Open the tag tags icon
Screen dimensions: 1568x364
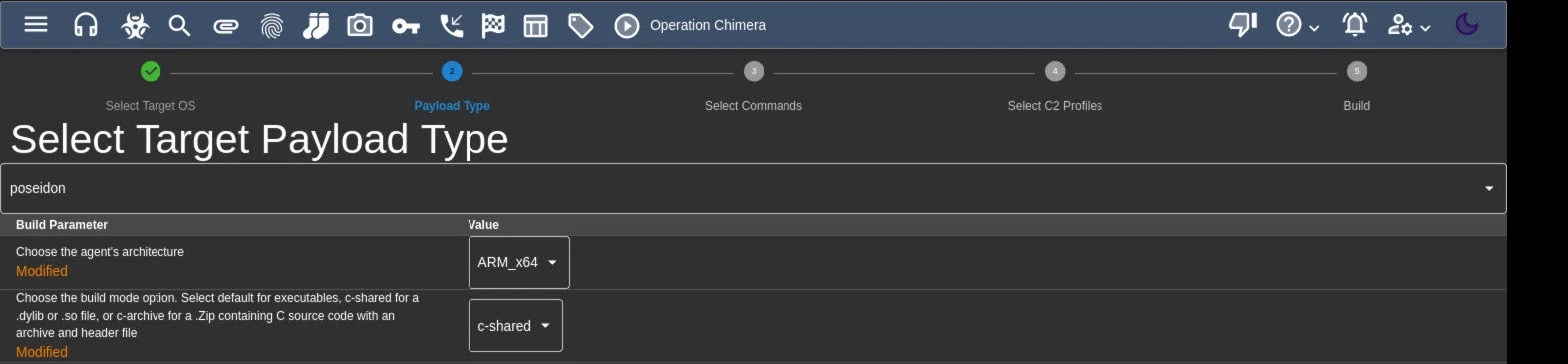580,25
